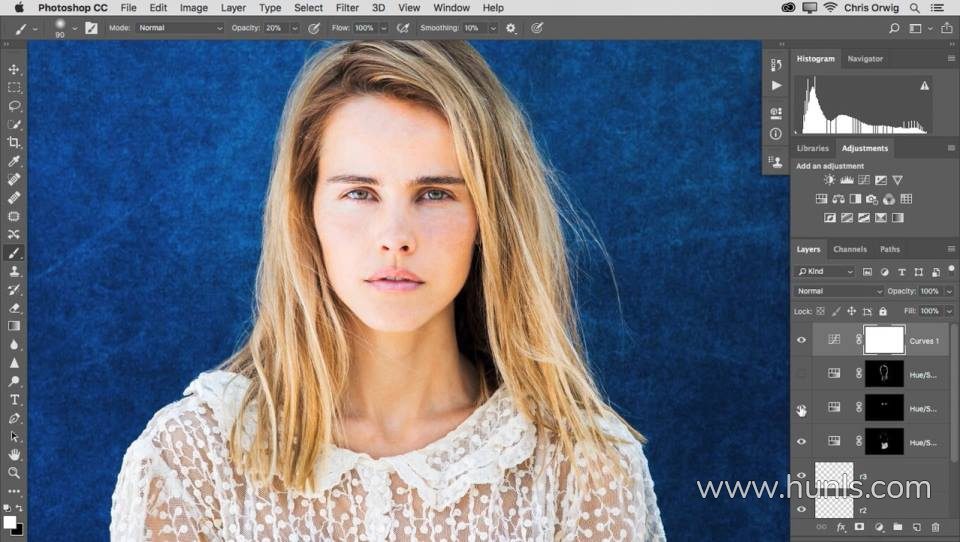Add an Exposure adjustment

(881, 180)
